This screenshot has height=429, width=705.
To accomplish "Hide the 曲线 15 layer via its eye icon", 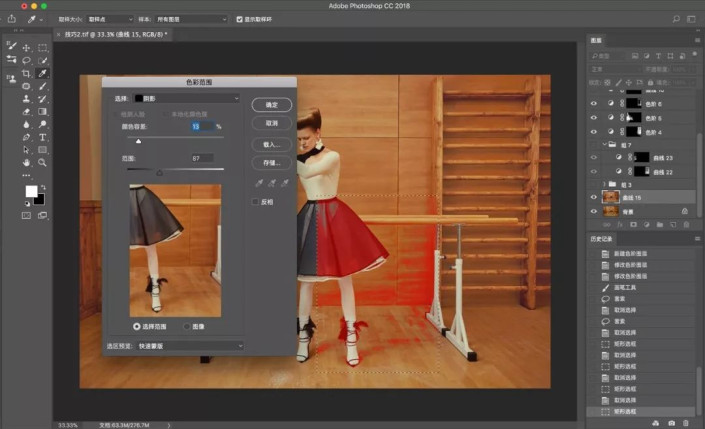I will tap(594, 198).
